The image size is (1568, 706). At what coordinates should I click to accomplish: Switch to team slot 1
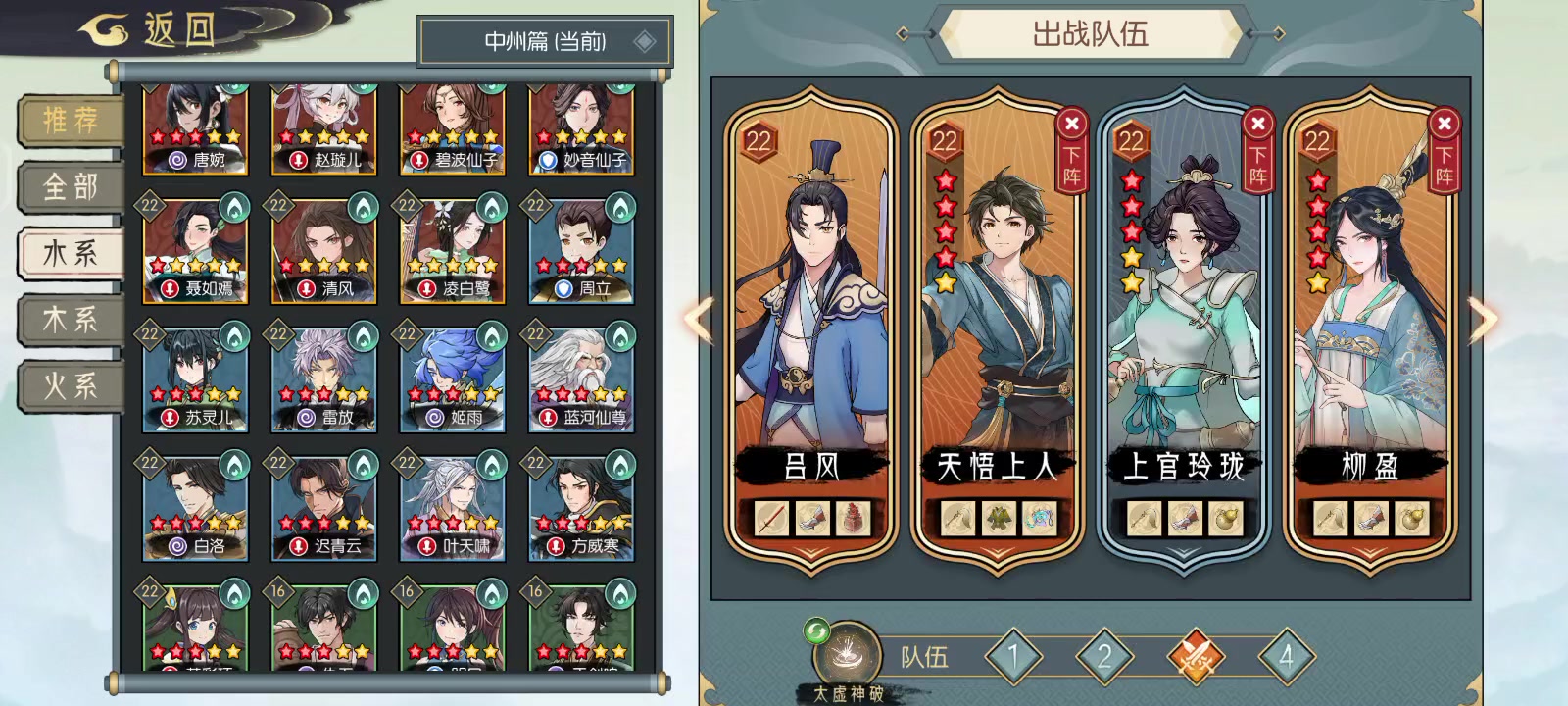coord(1013,657)
